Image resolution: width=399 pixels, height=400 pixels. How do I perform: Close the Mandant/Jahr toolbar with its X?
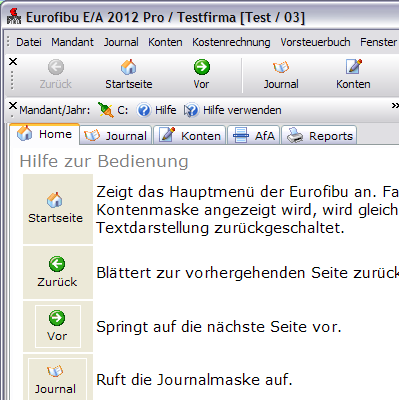point(13,106)
